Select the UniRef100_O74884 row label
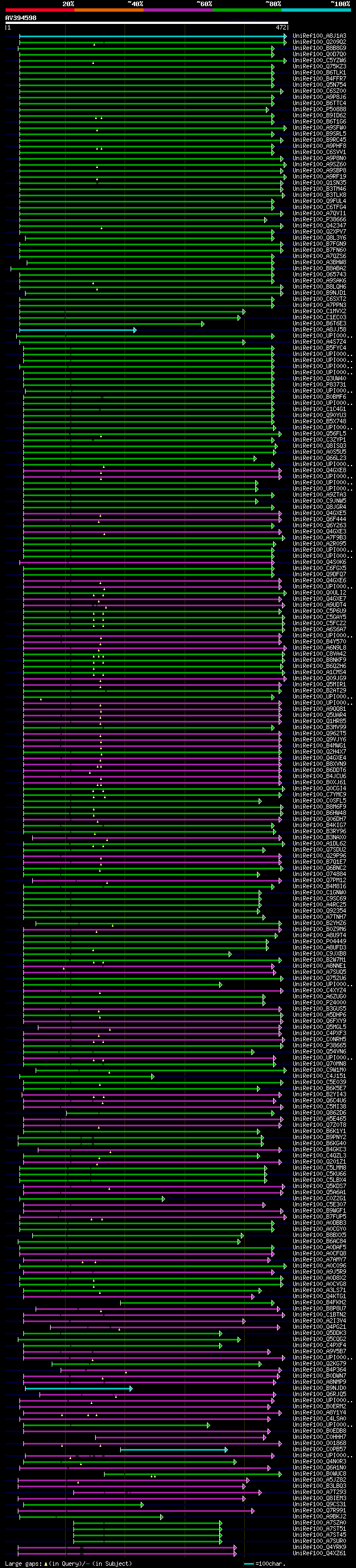The width and height of the screenshot is (356, 1568). 319,874
